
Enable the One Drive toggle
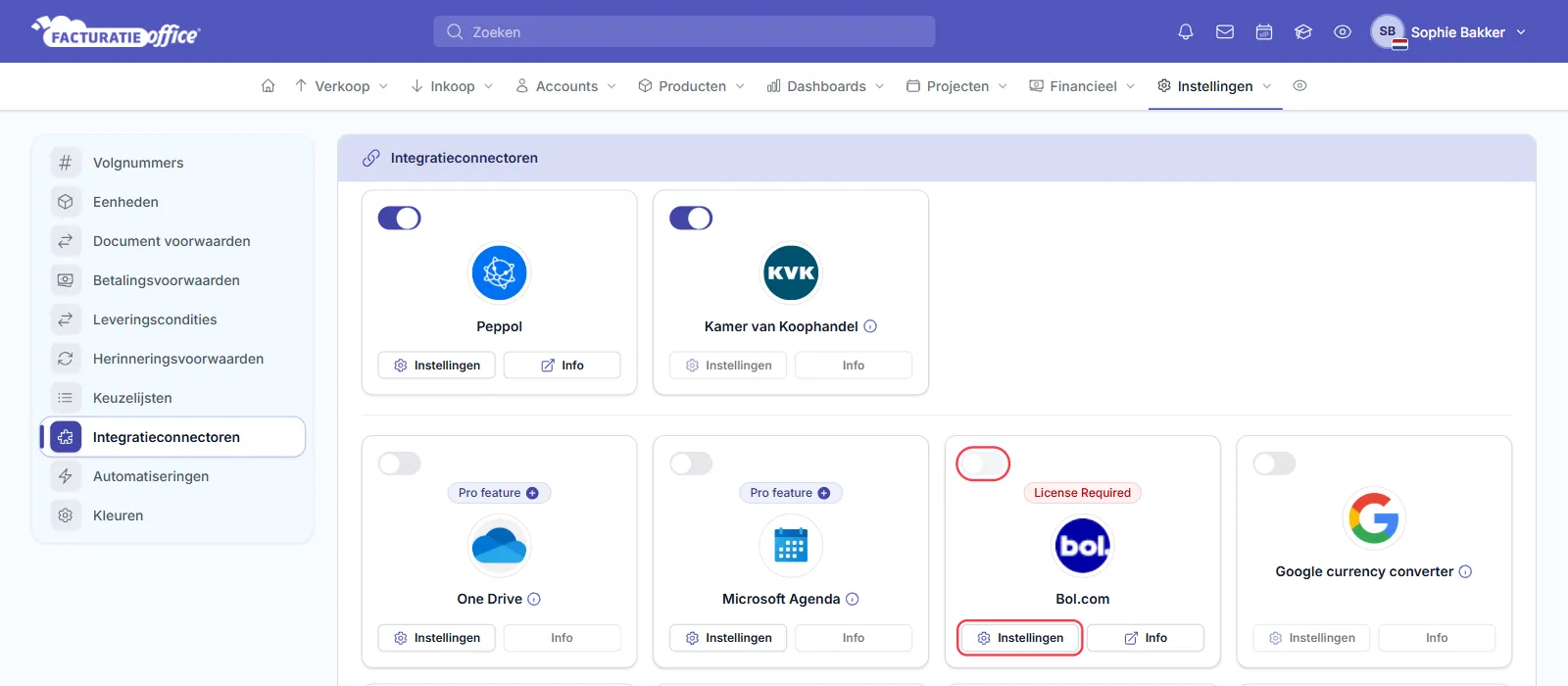(x=400, y=464)
